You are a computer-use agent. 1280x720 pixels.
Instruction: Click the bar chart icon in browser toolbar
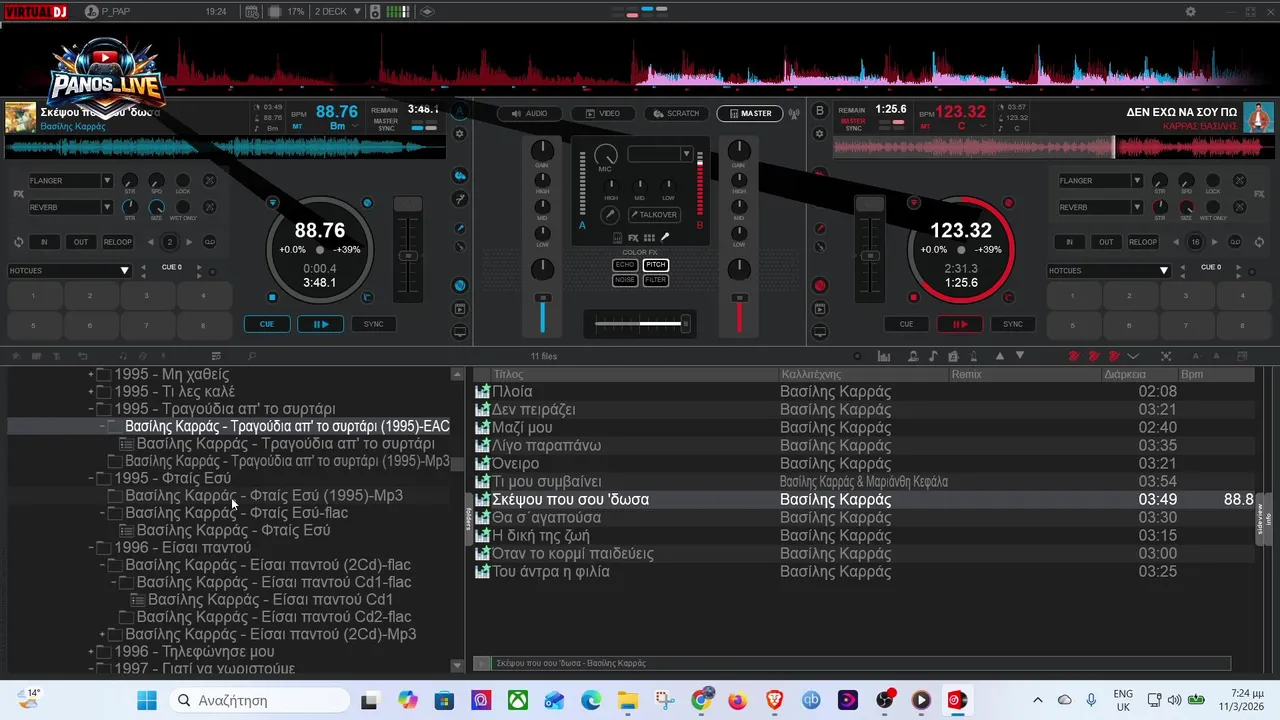click(884, 356)
